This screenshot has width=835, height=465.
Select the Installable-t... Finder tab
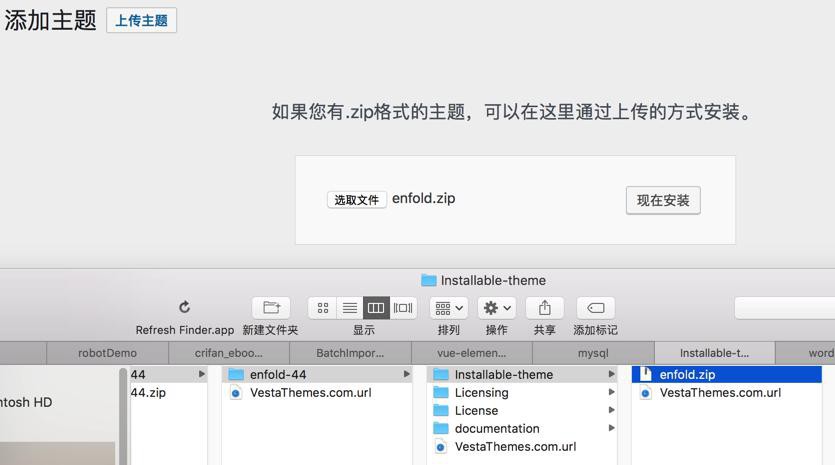click(715, 353)
